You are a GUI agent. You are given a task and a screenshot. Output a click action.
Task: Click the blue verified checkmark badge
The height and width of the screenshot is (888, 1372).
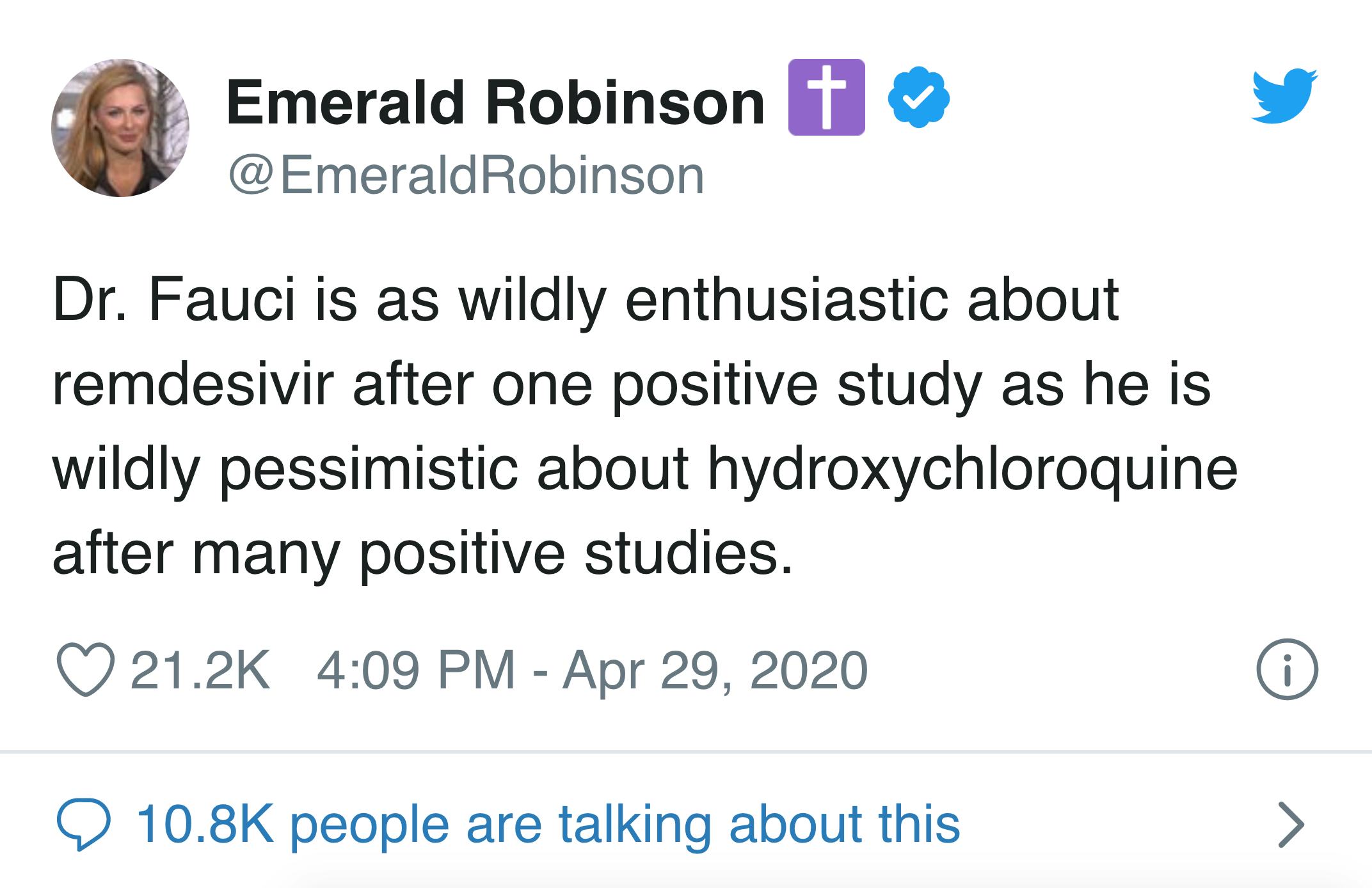pyautogui.click(x=919, y=97)
